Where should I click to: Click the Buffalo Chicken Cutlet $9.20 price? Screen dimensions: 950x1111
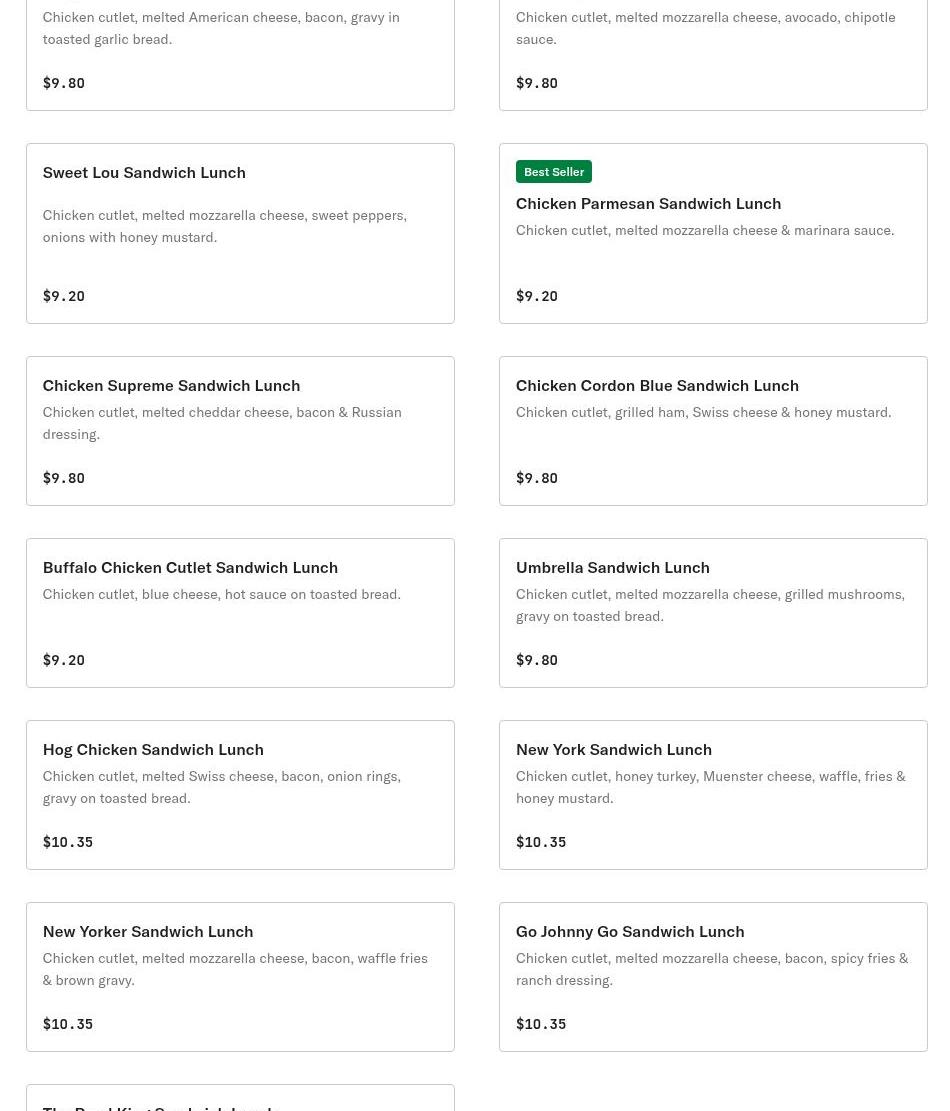click(64, 660)
